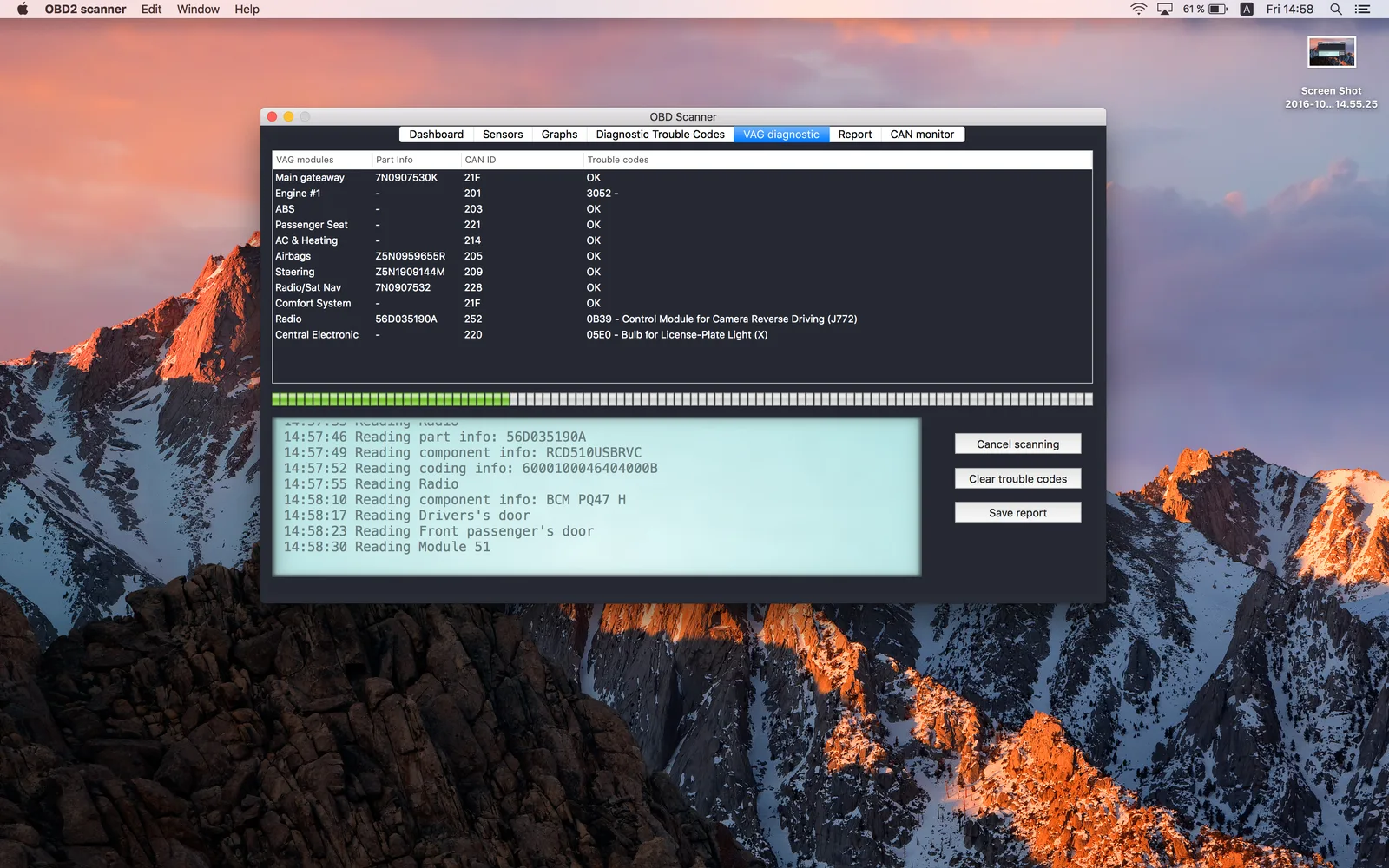Sort by the Part Info column header
Image resolution: width=1389 pixels, height=868 pixels.
[x=416, y=160]
